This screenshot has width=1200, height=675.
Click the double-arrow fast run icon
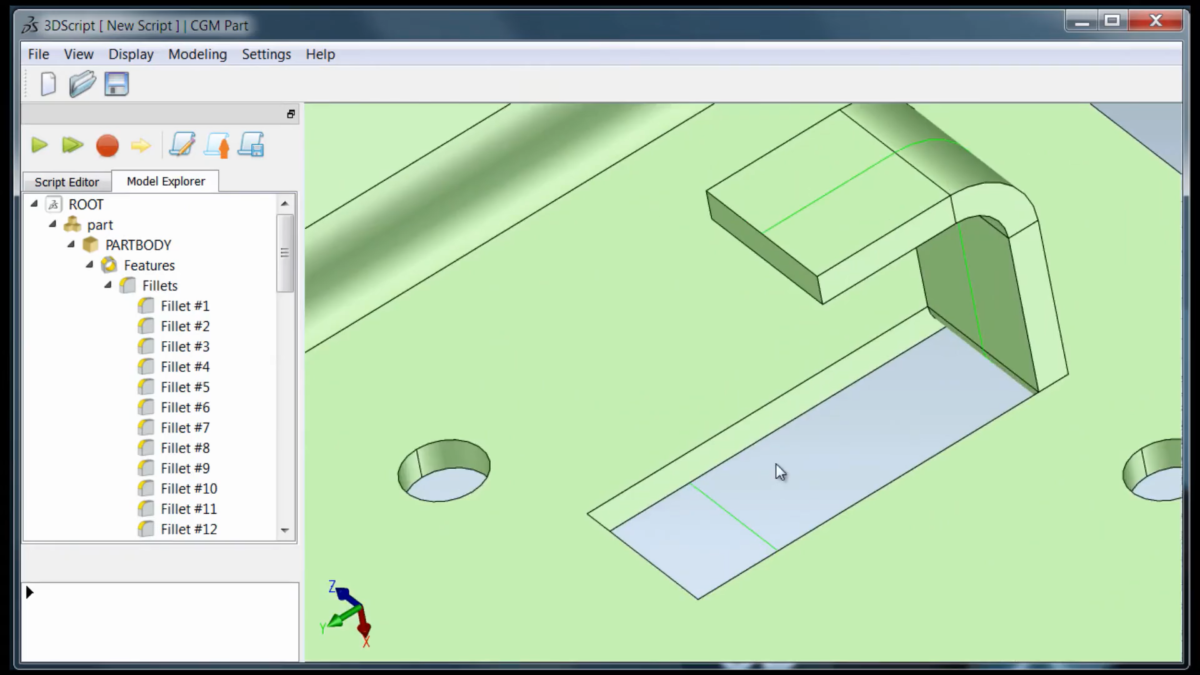click(72, 145)
